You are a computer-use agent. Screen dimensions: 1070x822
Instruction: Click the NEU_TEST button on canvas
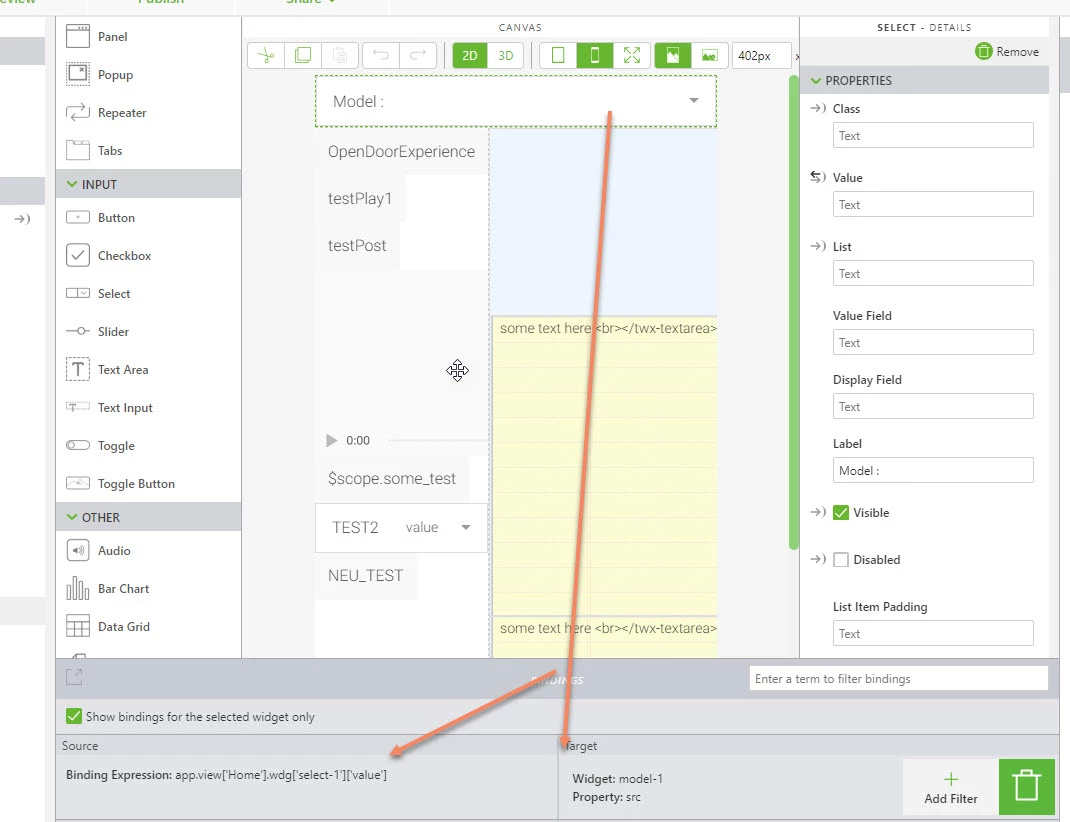coord(366,576)
